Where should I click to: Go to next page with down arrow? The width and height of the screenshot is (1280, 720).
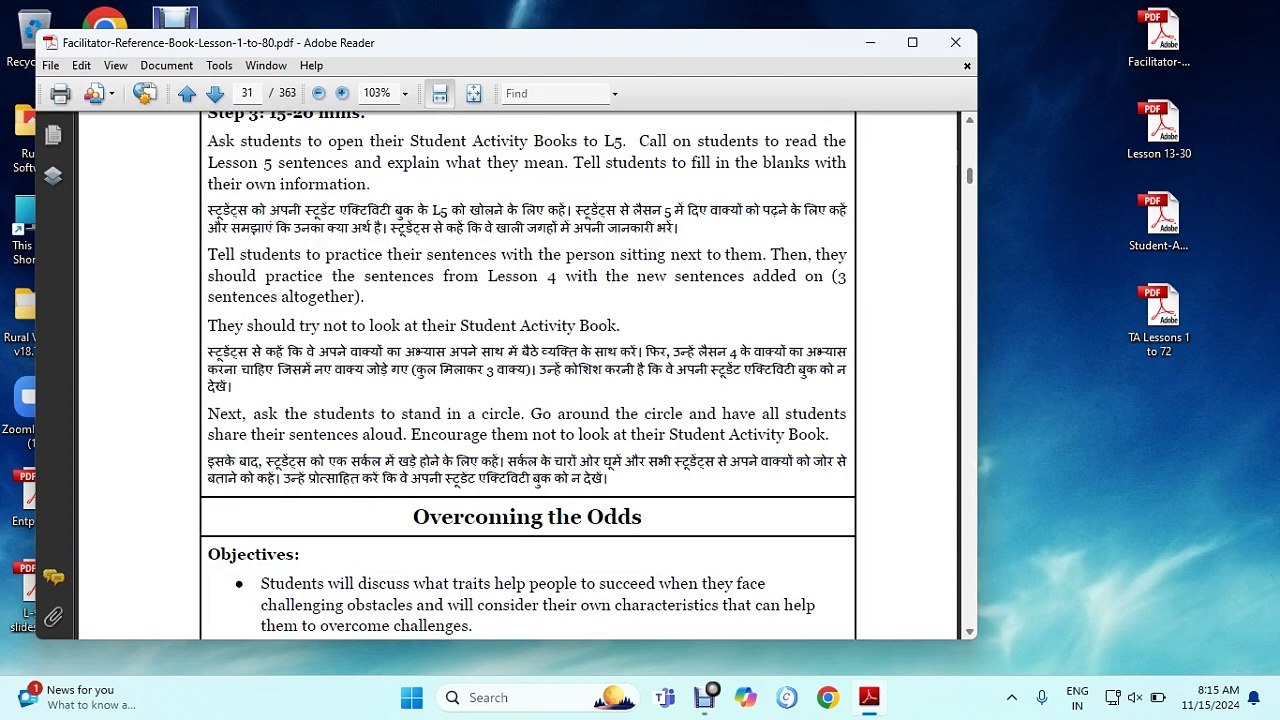pyautogui.click(x=215, y=94)
